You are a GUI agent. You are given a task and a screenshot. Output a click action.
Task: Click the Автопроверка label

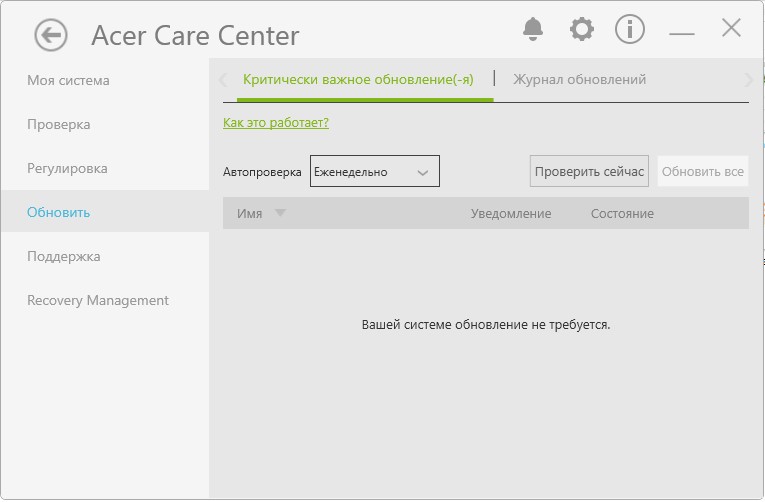click(262, 172)
